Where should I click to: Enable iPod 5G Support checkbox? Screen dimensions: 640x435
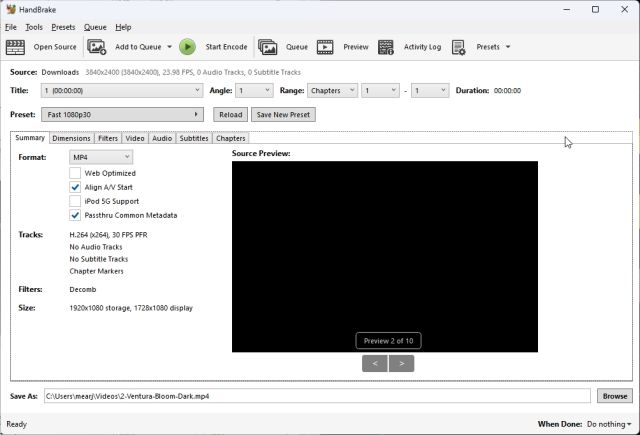pyautogui.click(x=75, y=201)
